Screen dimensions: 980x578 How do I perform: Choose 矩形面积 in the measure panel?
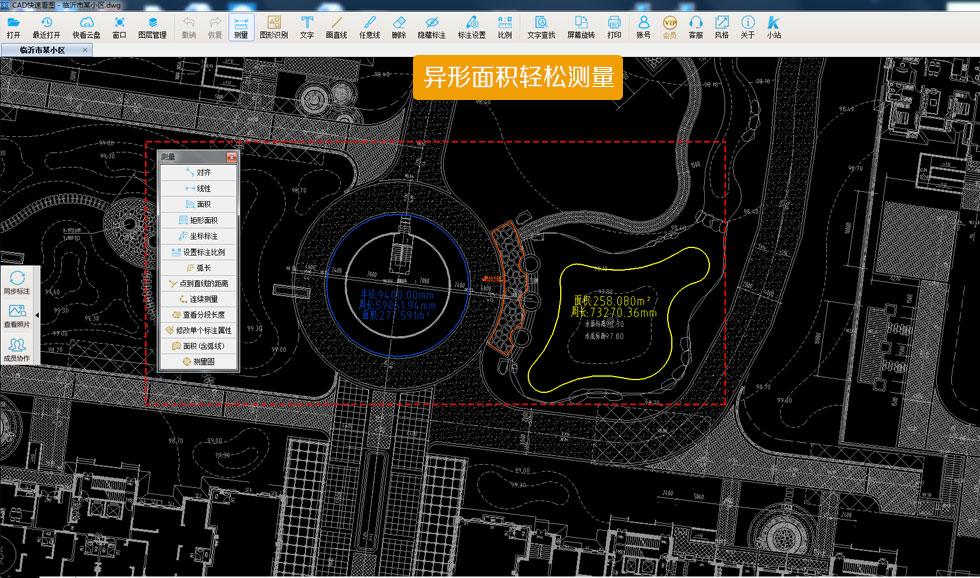pos(199,220)
